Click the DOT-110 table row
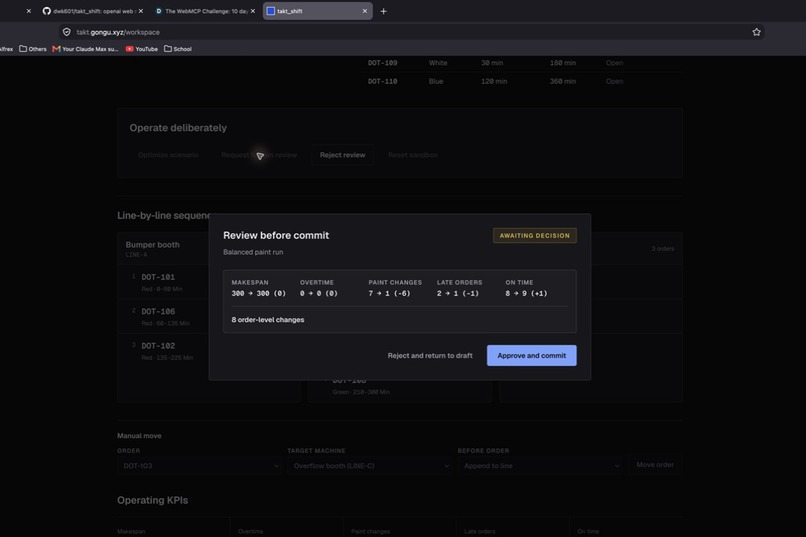Image resolution: width=806 pixels, height=537 pixels. click(x=523, y=81)
